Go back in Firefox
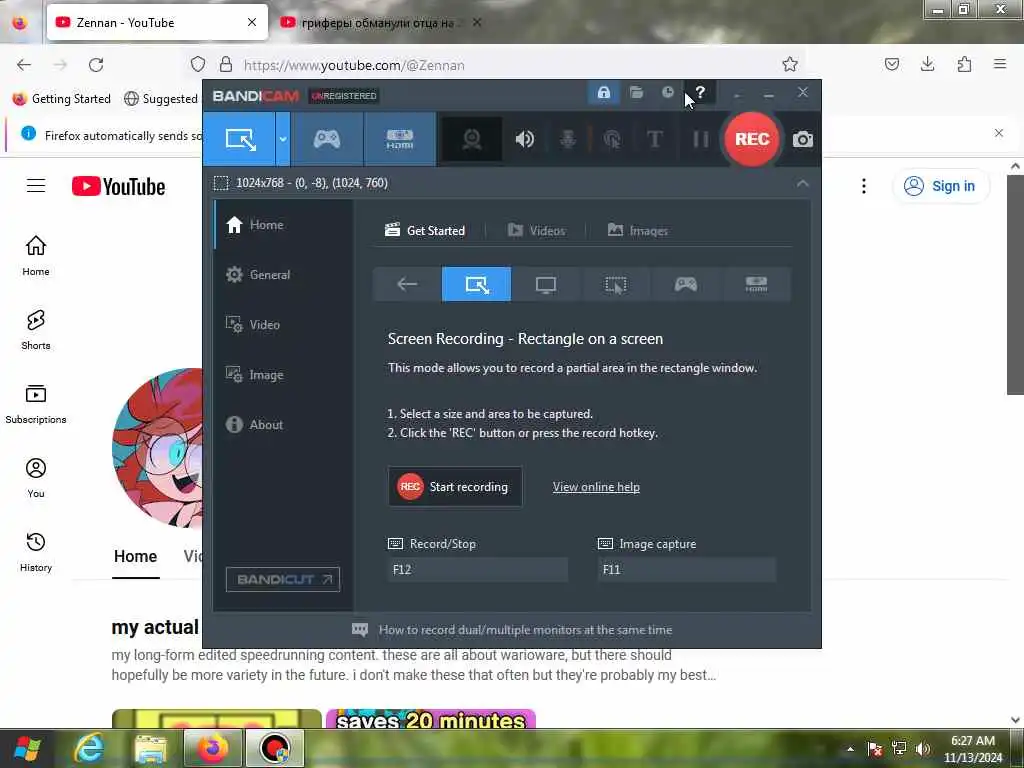 click(24, 65)
